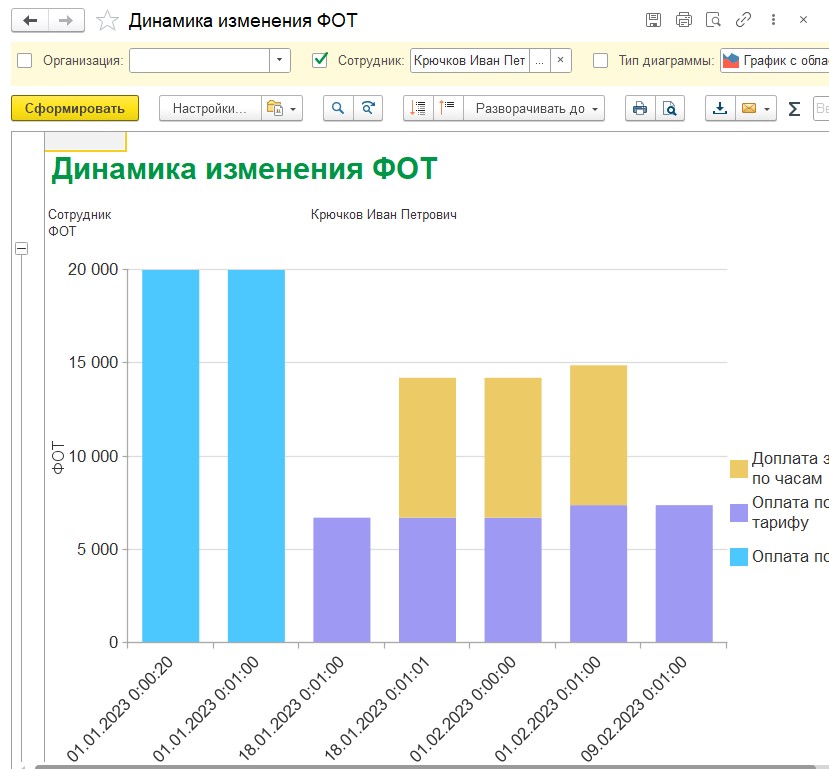Click the Сформировать button
This screenshot has height=769, width=829.
75,108
